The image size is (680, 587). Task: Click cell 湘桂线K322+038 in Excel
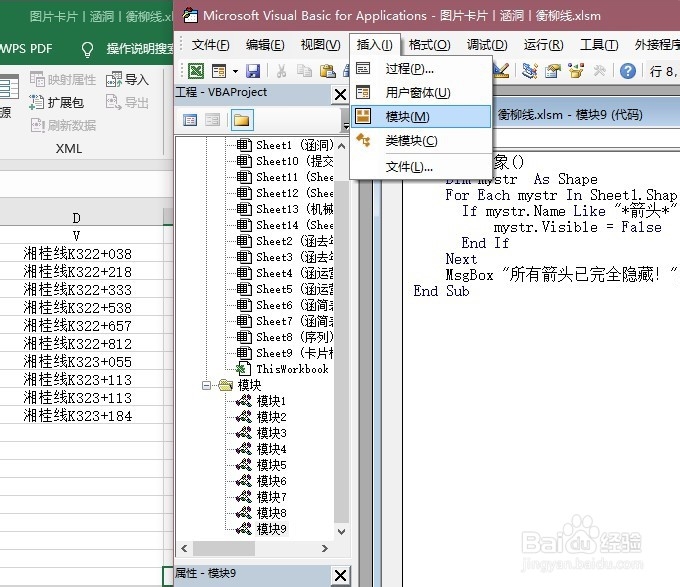82,254
